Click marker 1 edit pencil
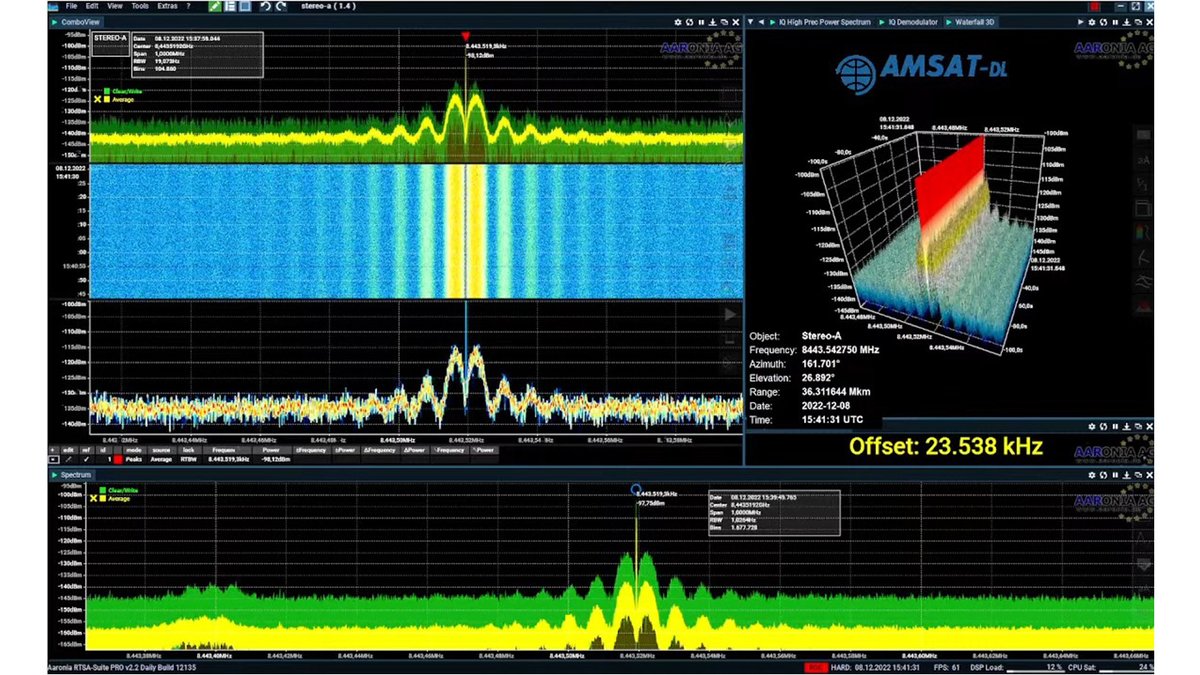This screenshot has height=675, width=1200. (68, 459)
